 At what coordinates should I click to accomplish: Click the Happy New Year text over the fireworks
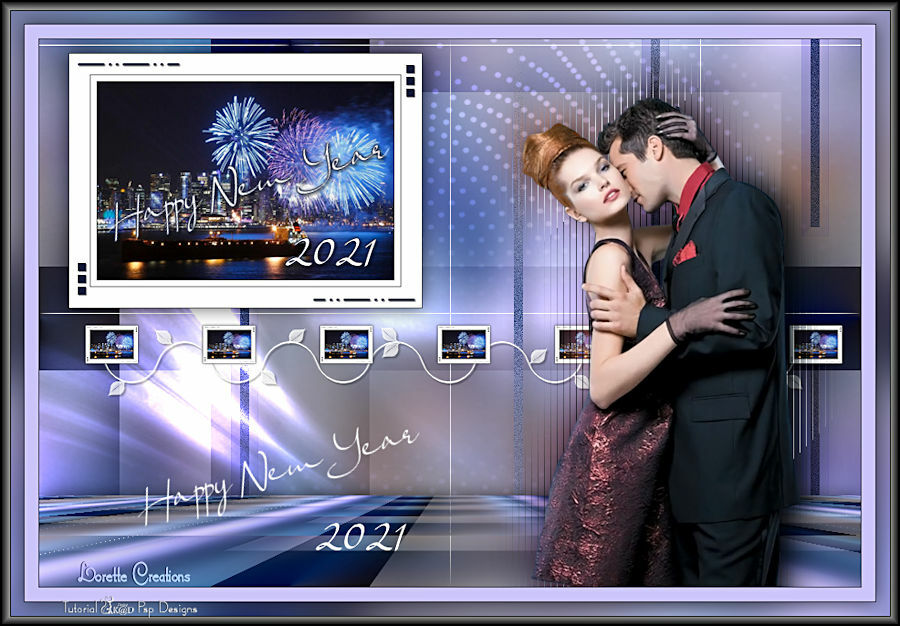[x=250, y=190]
